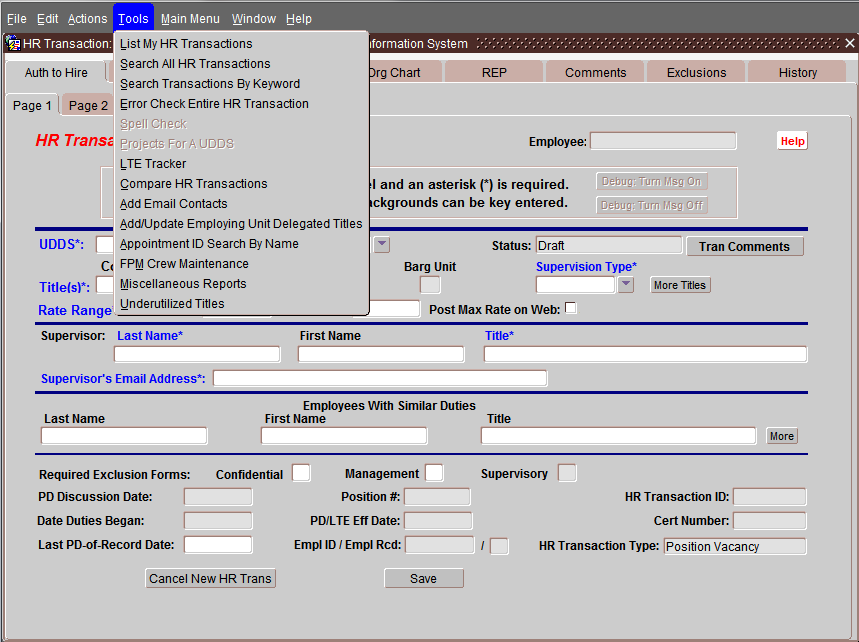Toggle Post Max Rate on Web checkbox

point(570,308)
